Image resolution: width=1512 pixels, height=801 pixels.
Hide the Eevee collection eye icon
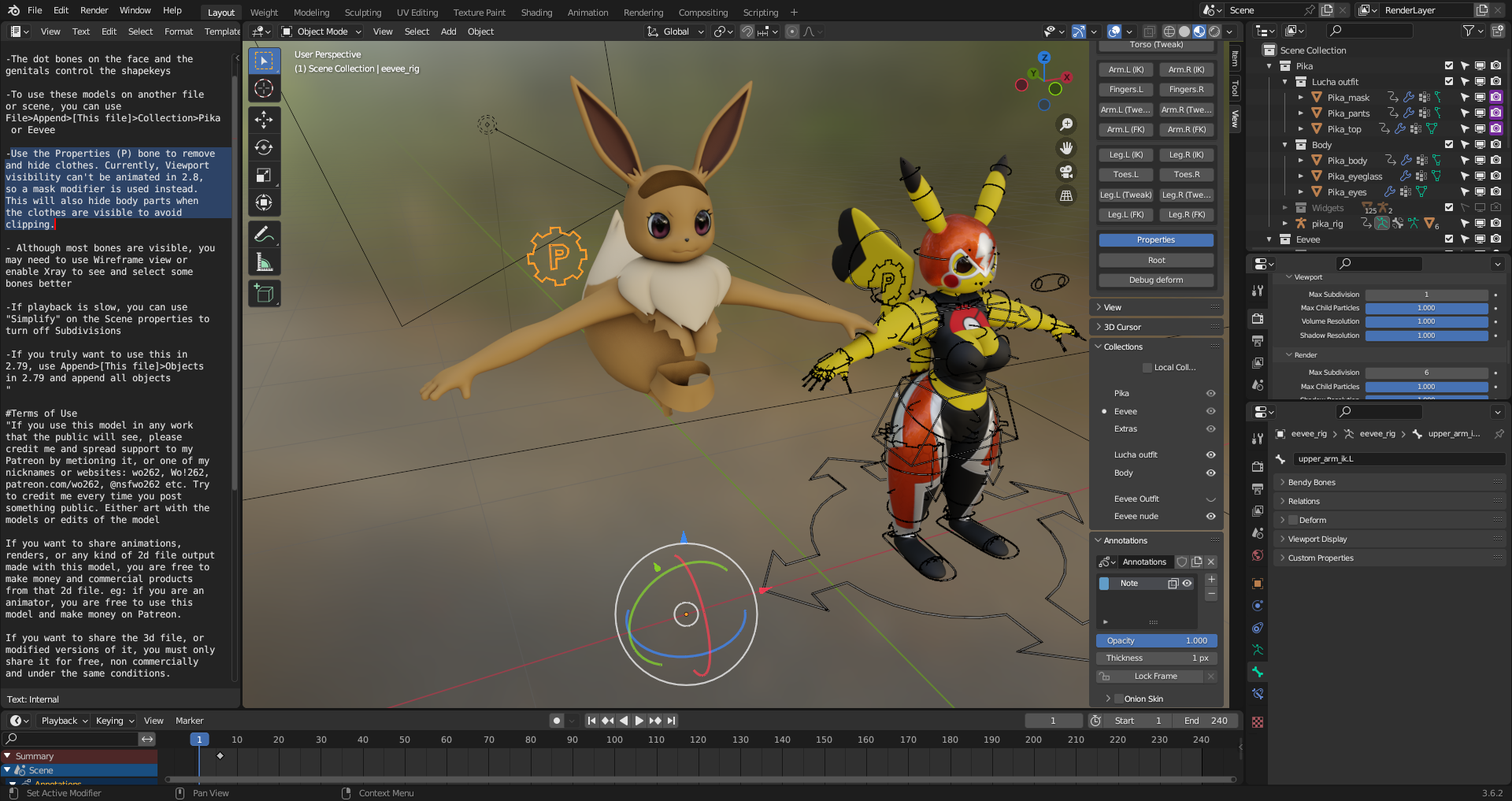point(1210,411)
